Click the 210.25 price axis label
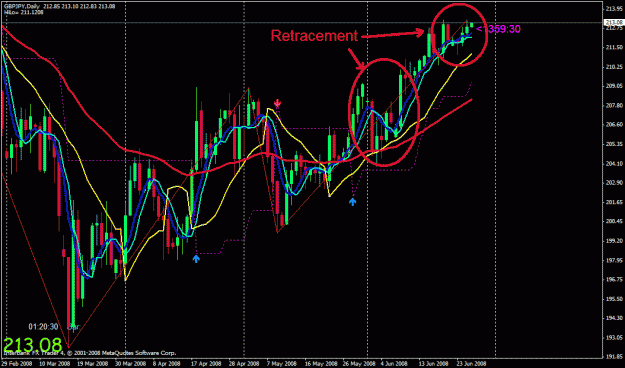This screenshot has height=368, width=625. pyautogui.click(x=614, y=67)
